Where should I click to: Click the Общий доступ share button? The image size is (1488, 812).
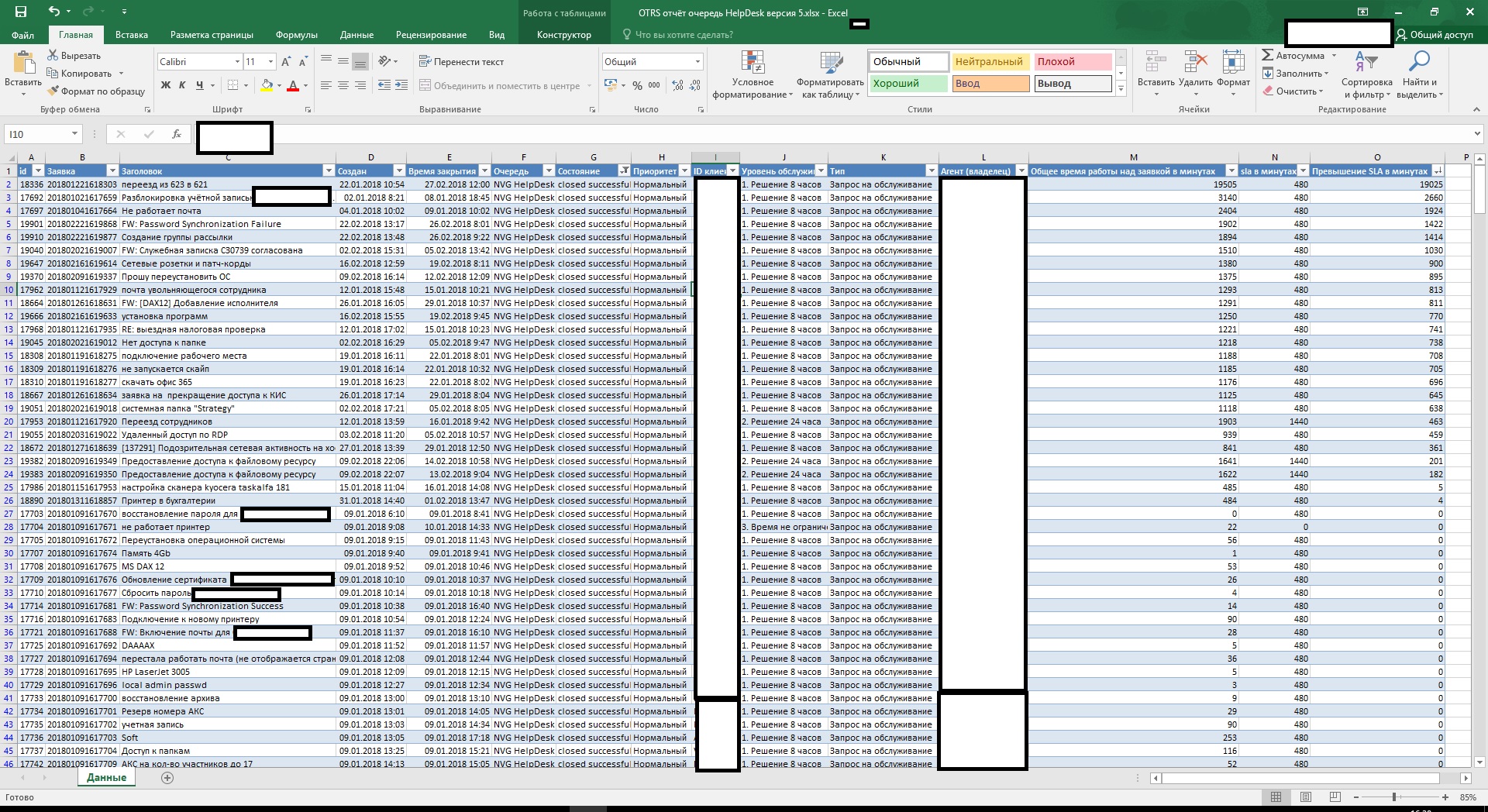point(1435,35)
